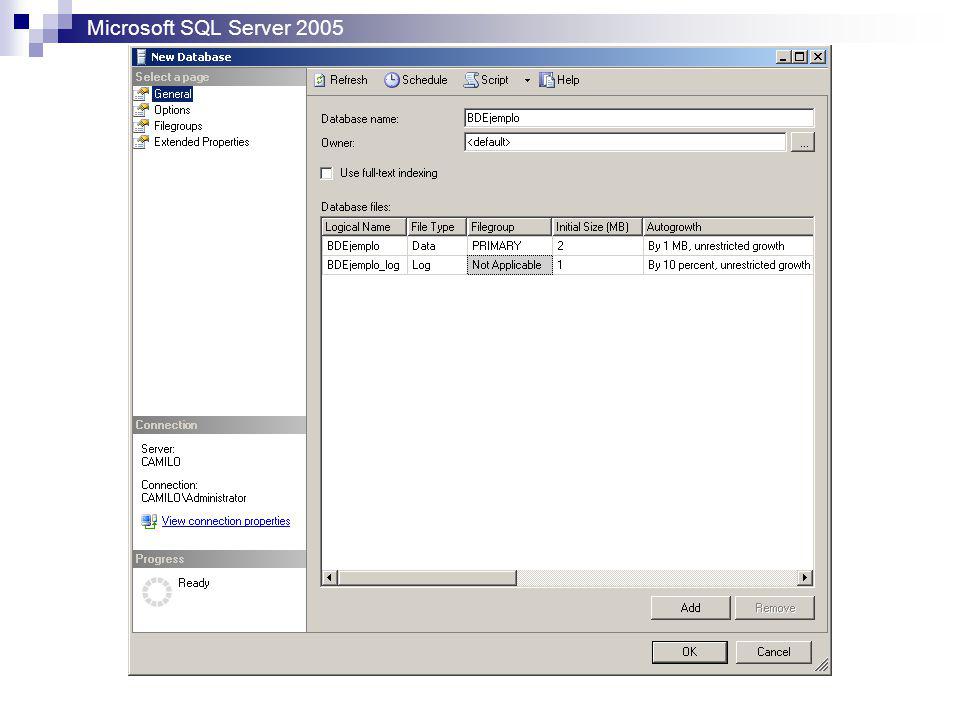Close the New Database dialog
Image resolution: width=960 pixels, height=720 pixels.
(819, 57)
